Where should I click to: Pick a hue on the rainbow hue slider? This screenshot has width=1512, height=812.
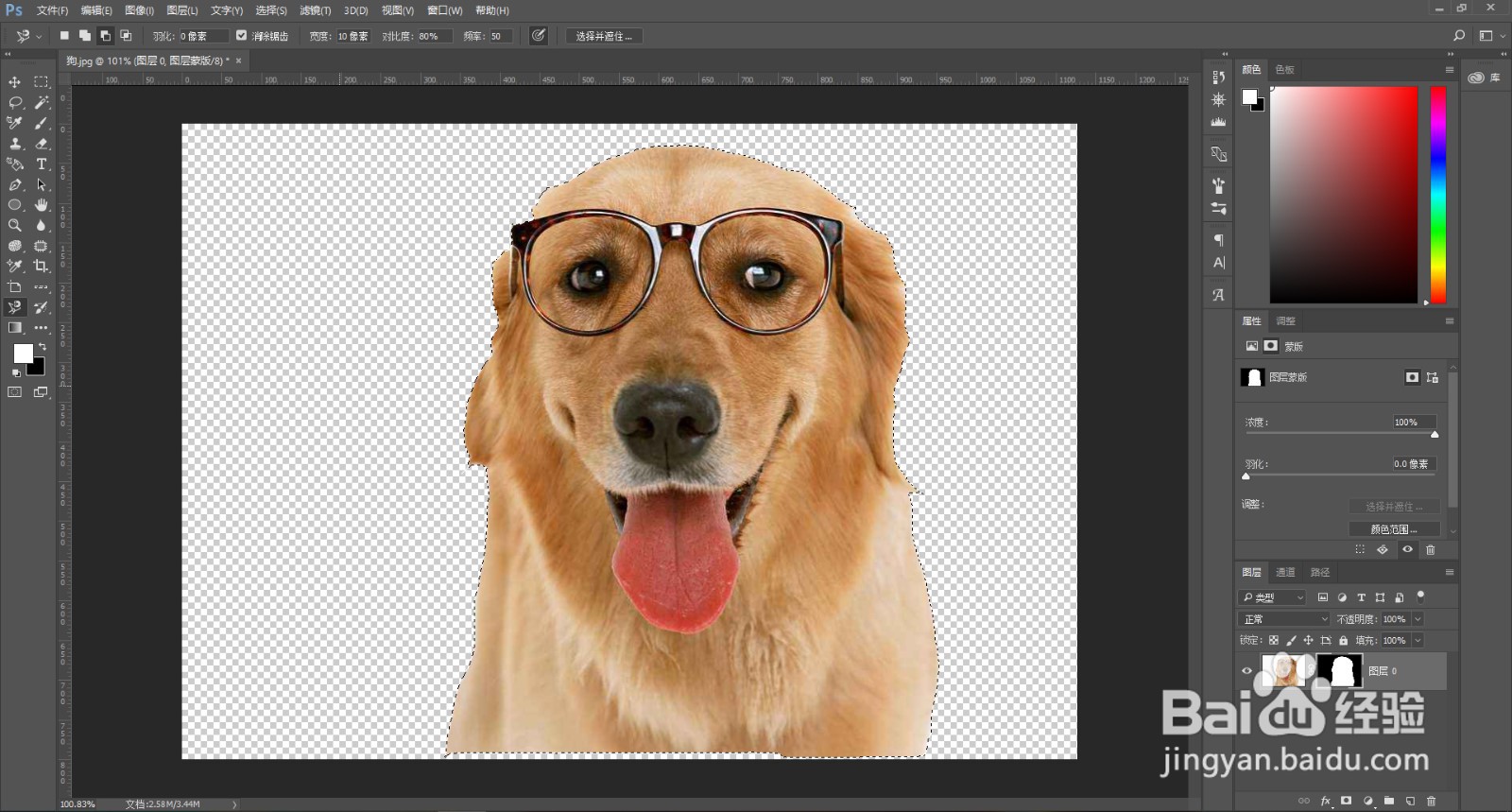click(1438, 195)
